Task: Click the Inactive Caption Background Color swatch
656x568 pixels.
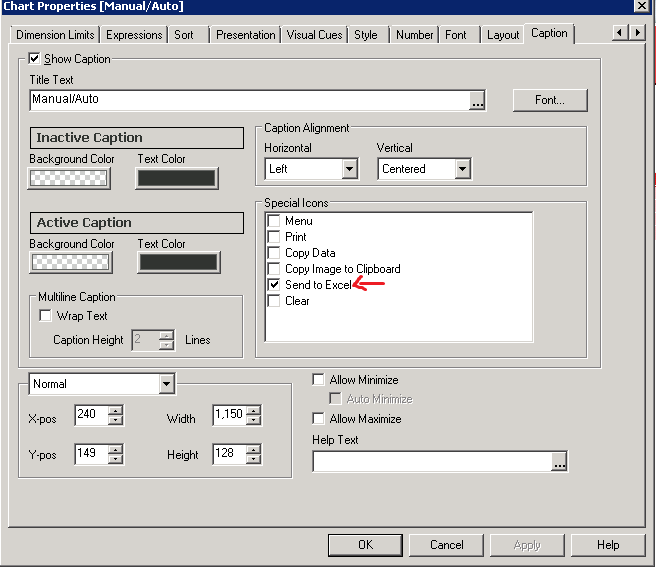Action: 69,178
